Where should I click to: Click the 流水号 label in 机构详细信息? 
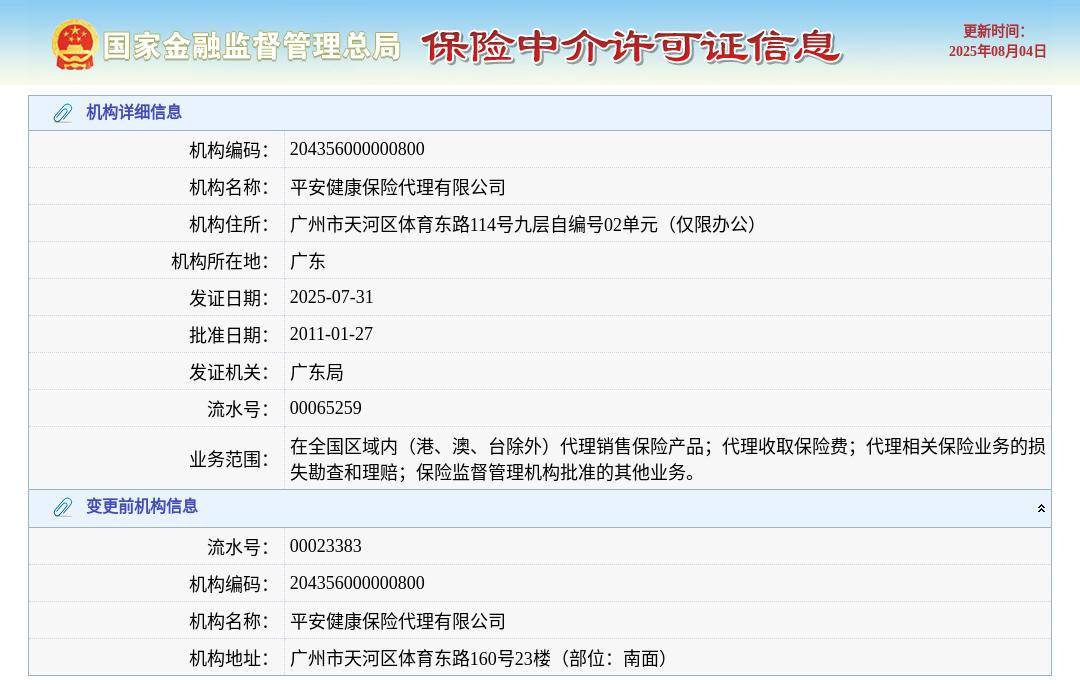(x=238, y=410)
